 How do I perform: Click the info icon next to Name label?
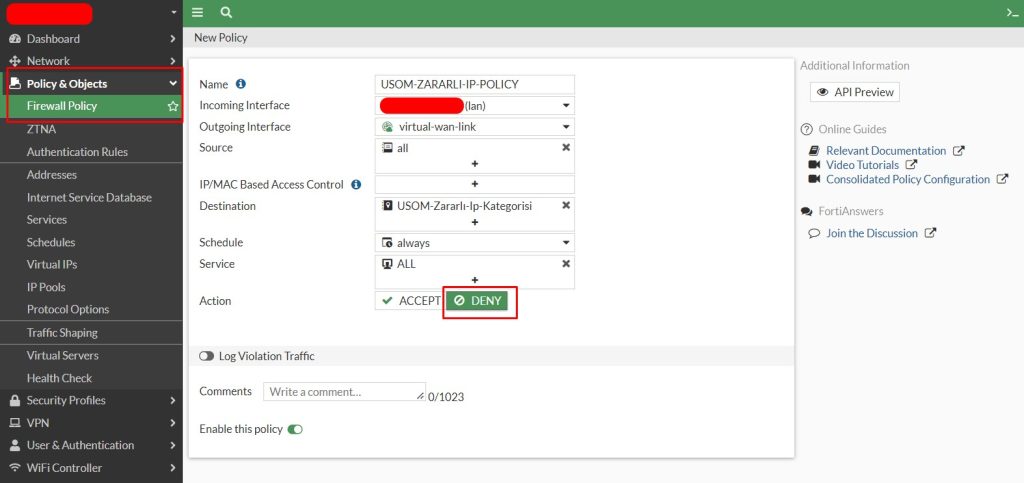241,84
